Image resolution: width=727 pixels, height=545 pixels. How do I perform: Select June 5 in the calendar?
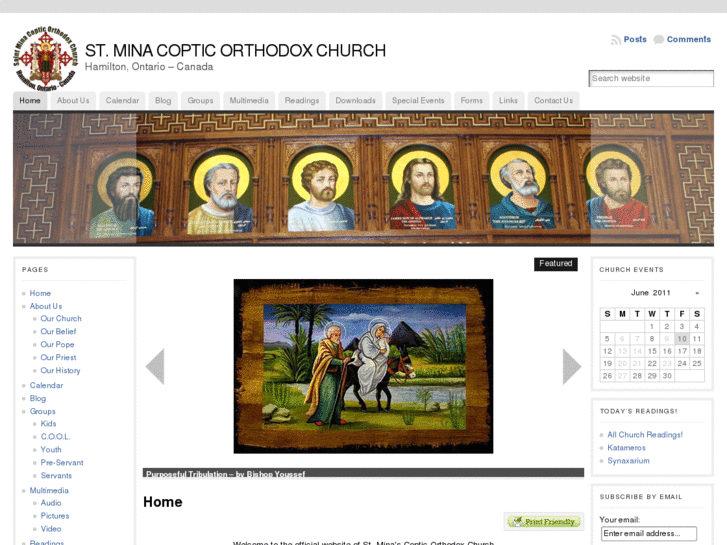click(607, 339)
